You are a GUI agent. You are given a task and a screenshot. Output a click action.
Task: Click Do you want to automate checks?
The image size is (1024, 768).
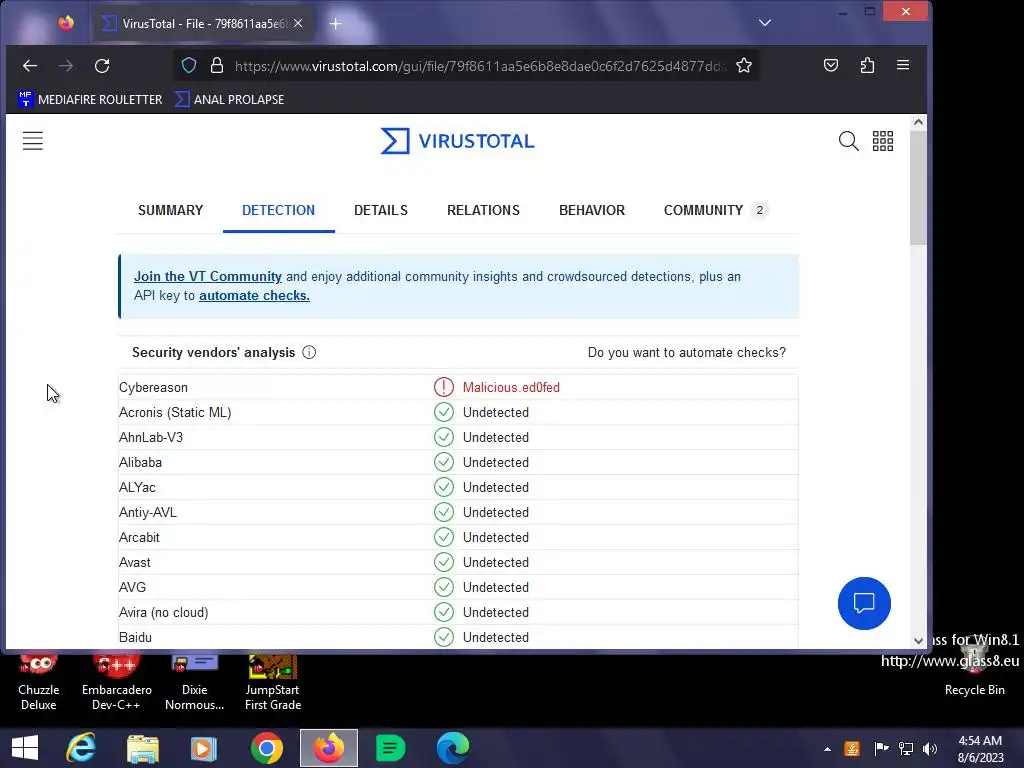coord(687,353)
